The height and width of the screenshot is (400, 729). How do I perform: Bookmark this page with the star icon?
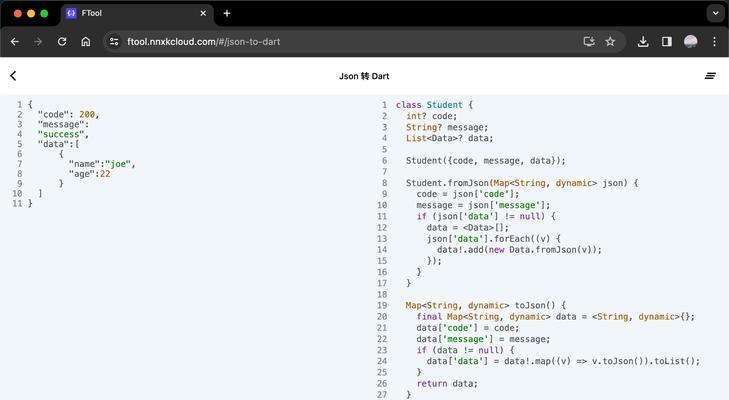pos(610,42)
